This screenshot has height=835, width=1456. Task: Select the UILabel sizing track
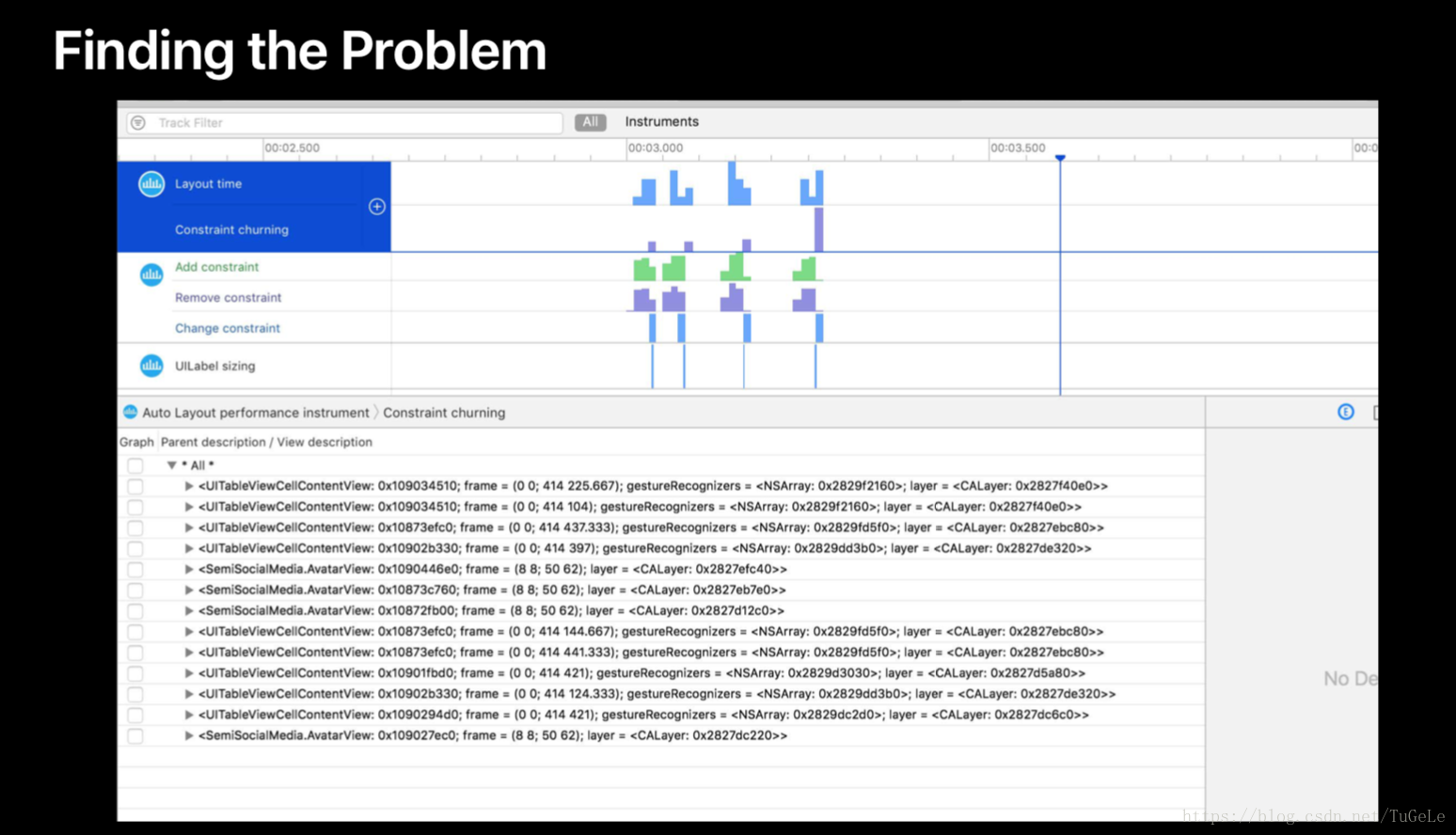click(214, 367)
